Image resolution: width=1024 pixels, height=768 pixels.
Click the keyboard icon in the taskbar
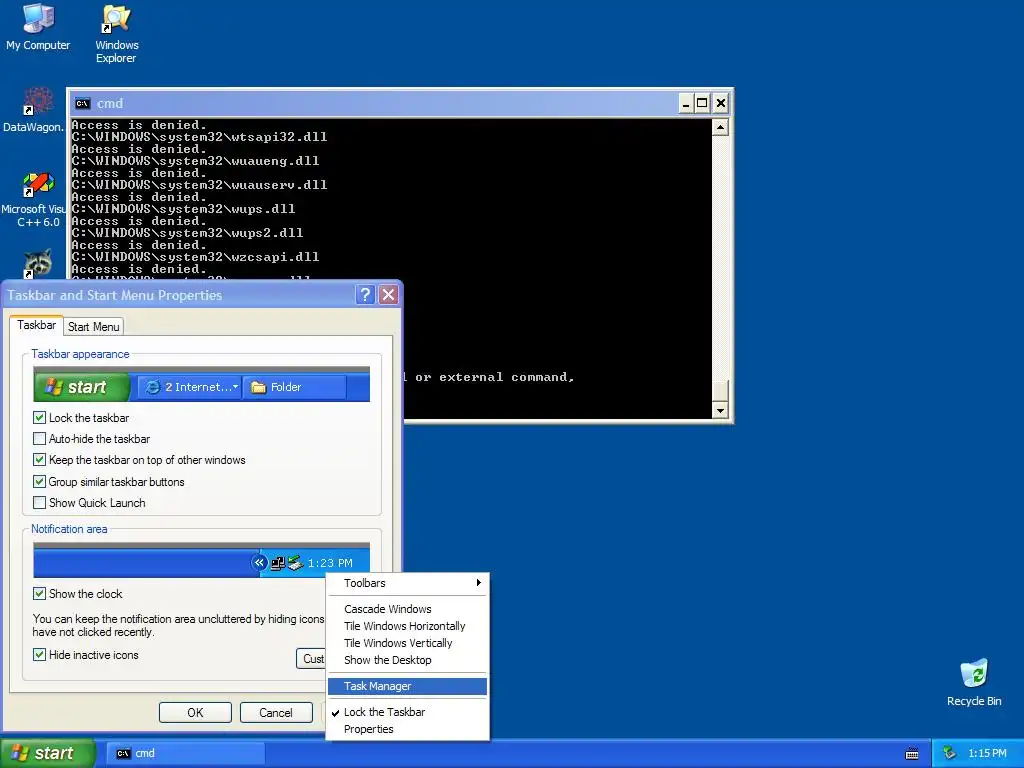[912, 754]
